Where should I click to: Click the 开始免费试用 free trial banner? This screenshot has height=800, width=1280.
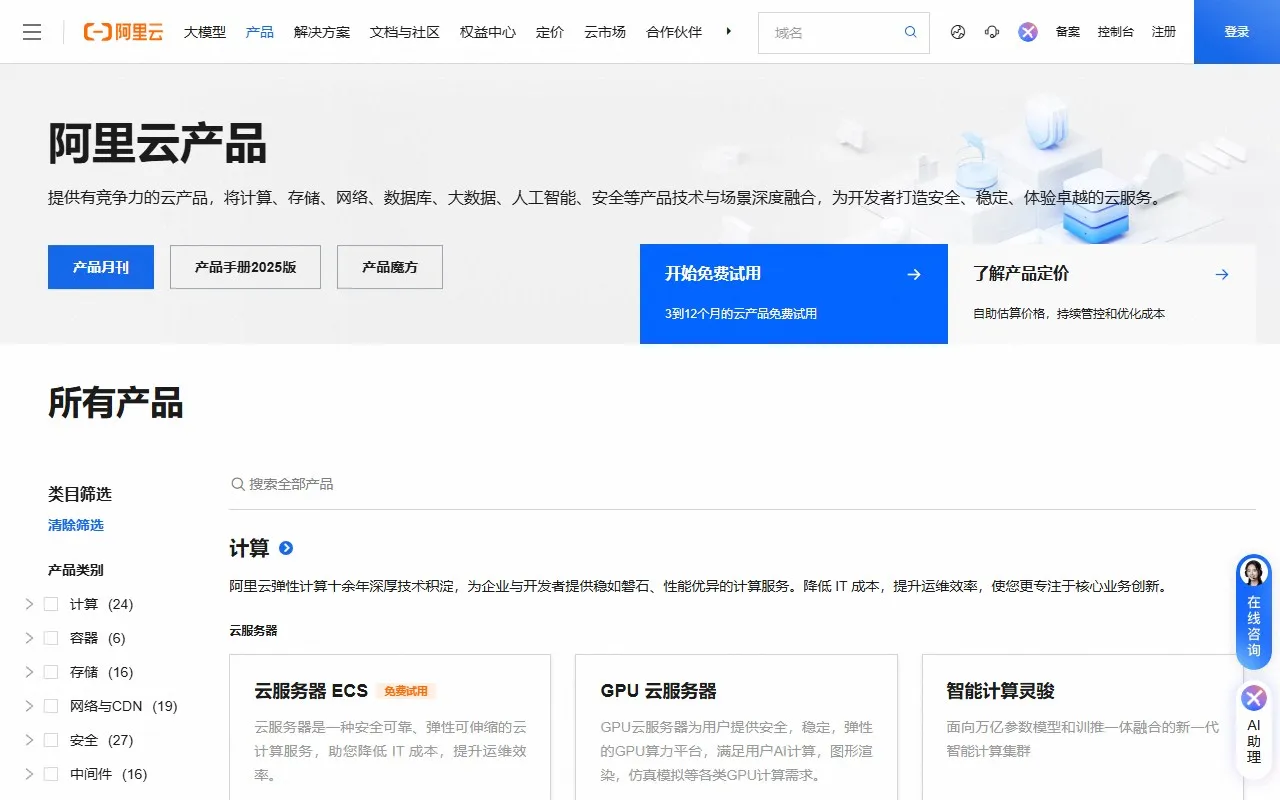point(793,293)
